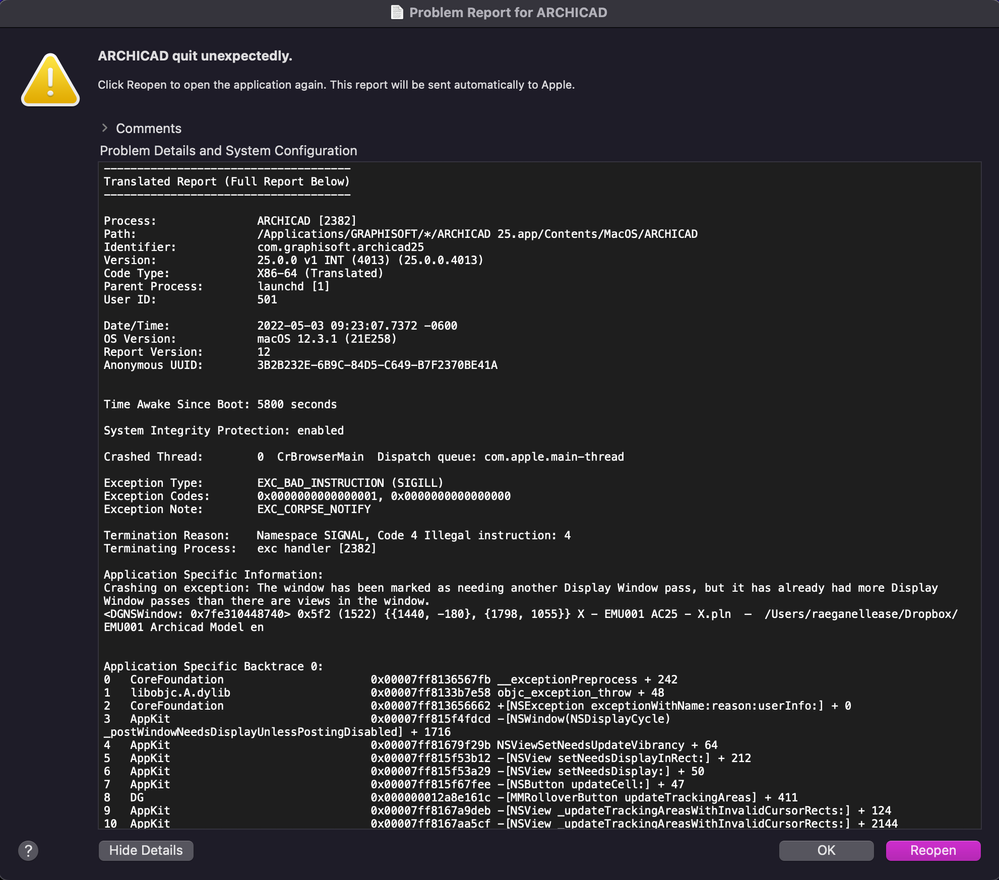Screen dimensions: 999x880
Task: Click 'System Integrity Protection: enabled' line
Action: click(x=224, y=431)
